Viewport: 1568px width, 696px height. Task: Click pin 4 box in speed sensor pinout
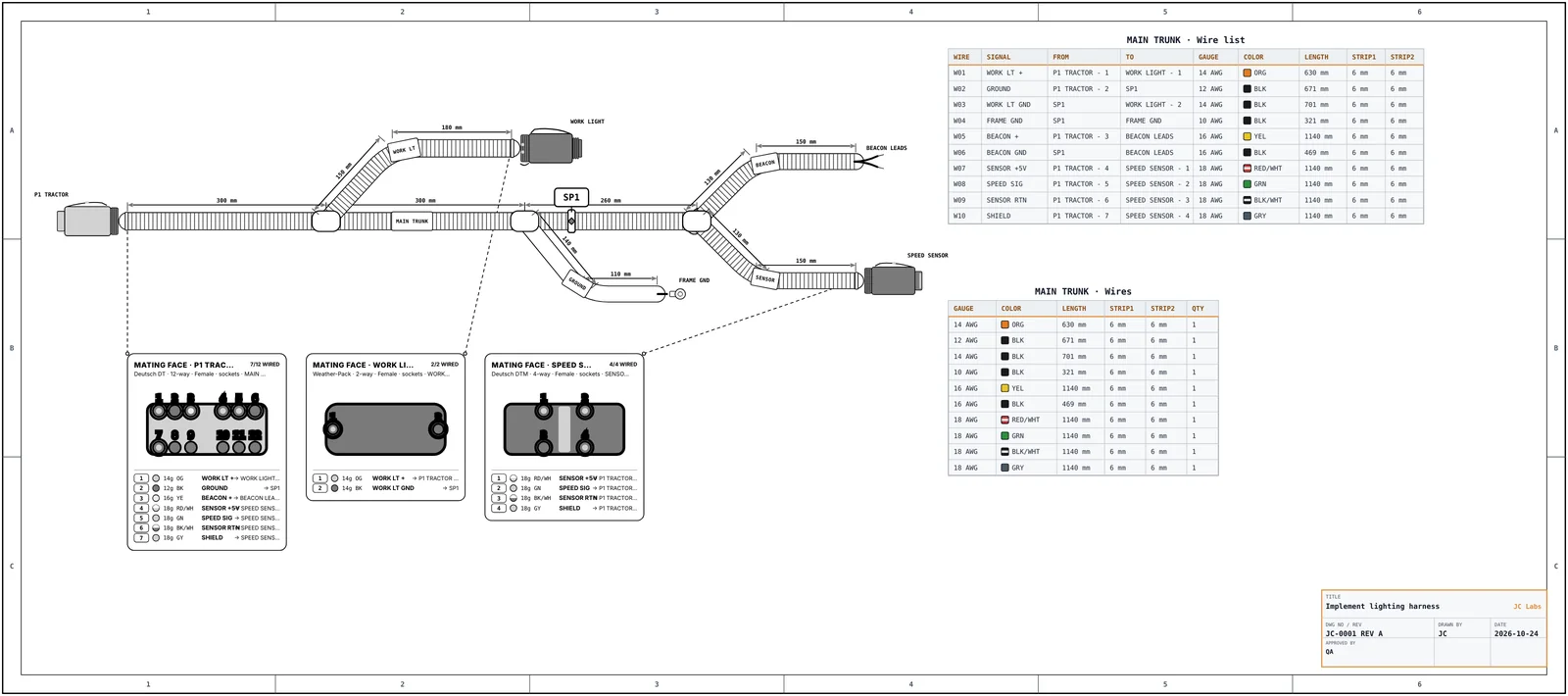click(499, 509)
